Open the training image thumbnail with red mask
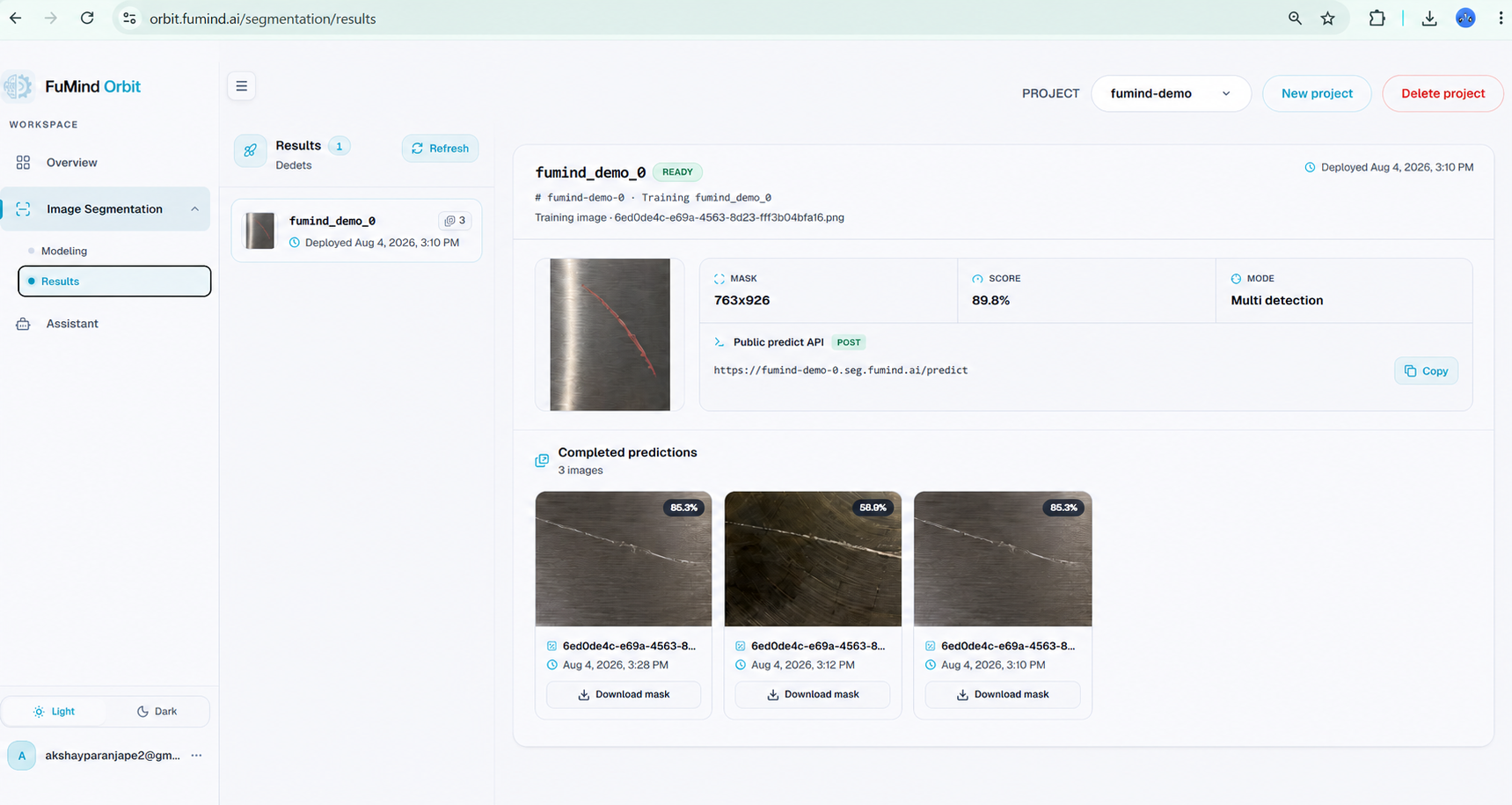The image size is (1512, 805). coord(610,334)
